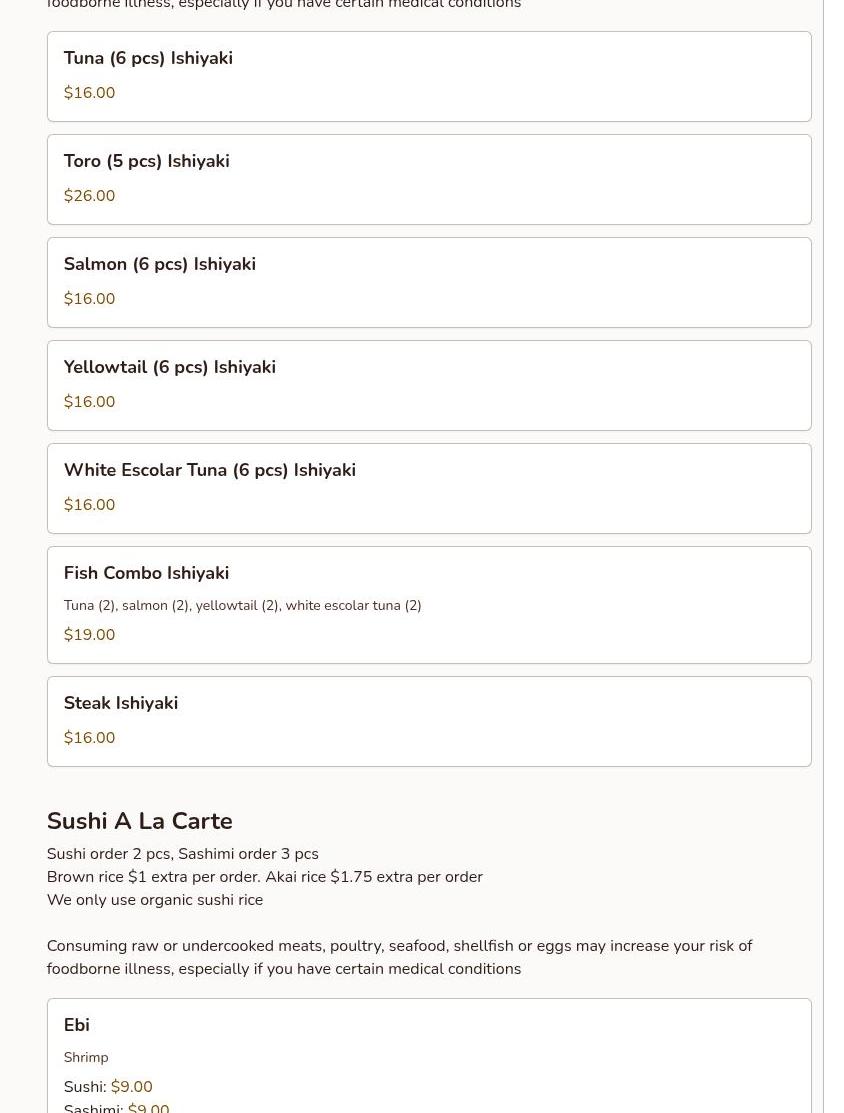Click the Shrimp description under Ebi
Image resolution: width=844 pixels, height=1113 pixels.
click(86, 1058)
